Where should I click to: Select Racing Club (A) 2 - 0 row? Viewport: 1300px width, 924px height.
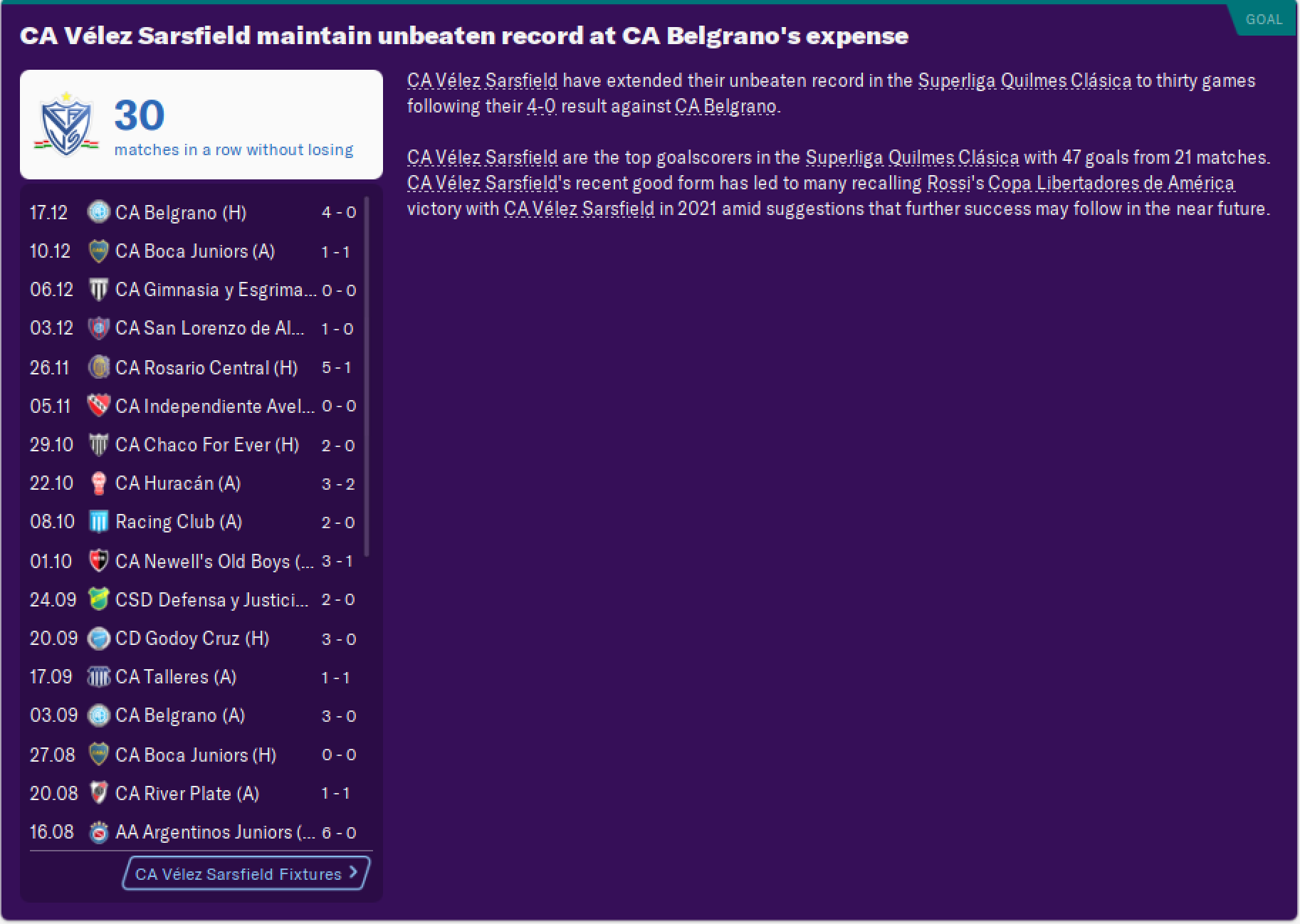pyautogui.click(x=194, y=521)
